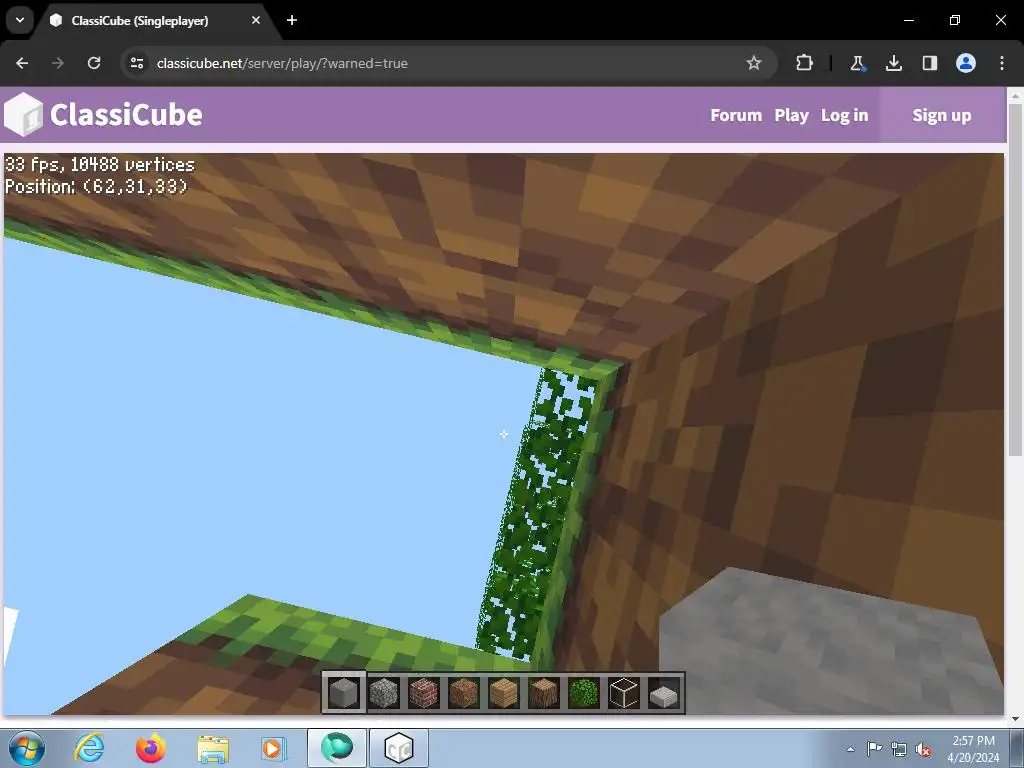The height and width of the screenshot is (768, 1024).
Task: Select the dirt block in hotbar
Action: (464, 693)
